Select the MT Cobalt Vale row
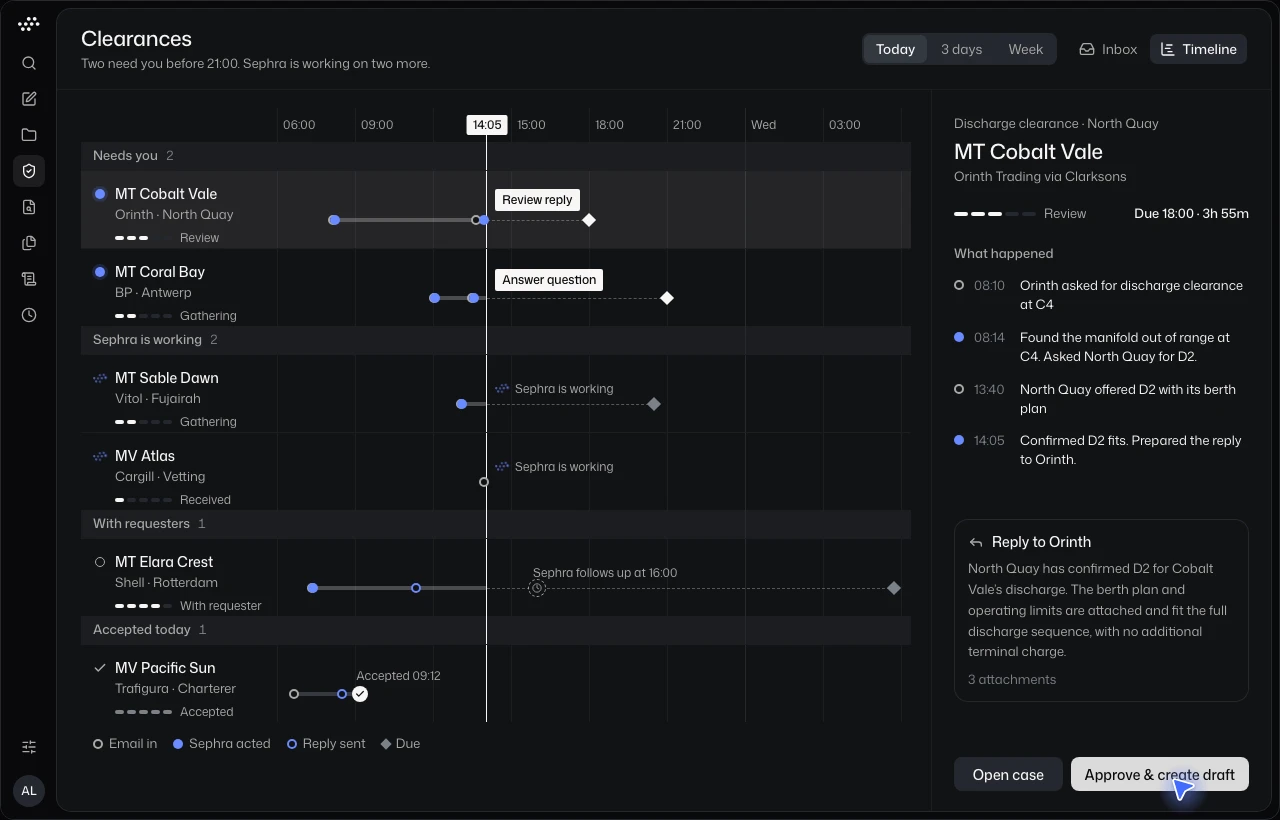 [x=496, y=210]
